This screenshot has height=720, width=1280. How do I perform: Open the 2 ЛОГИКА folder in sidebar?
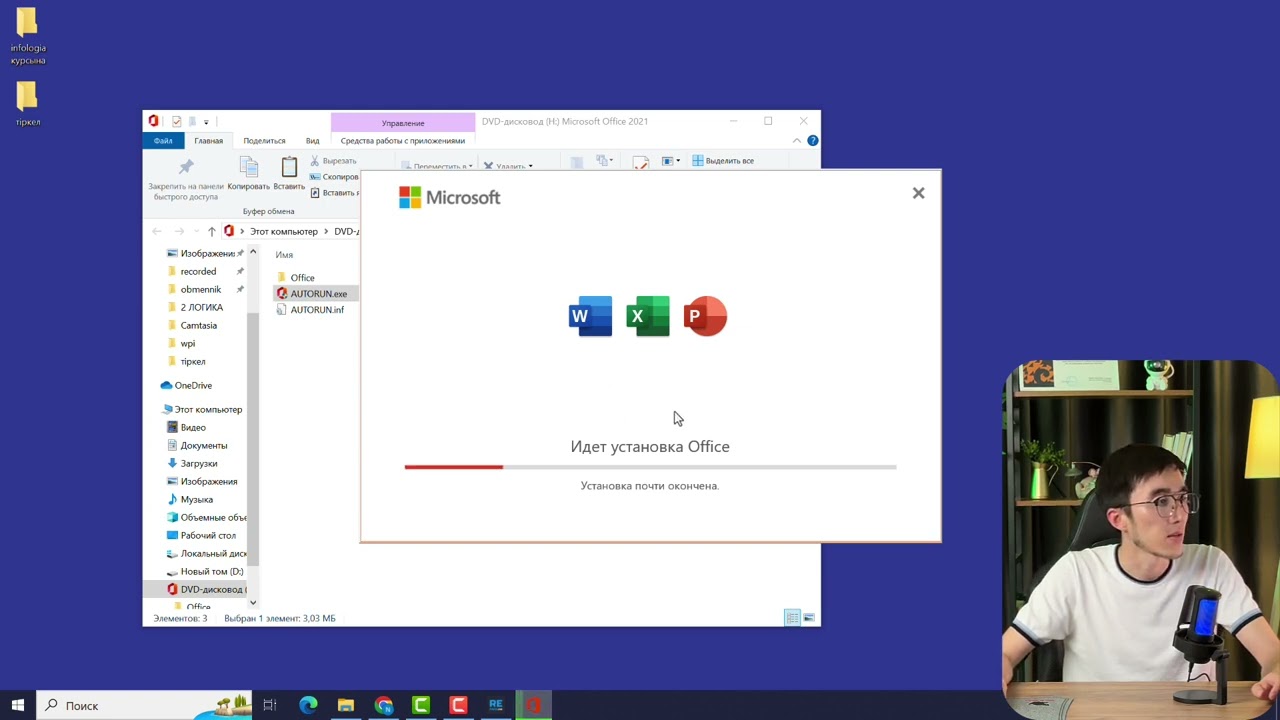(x=201, y=308)
